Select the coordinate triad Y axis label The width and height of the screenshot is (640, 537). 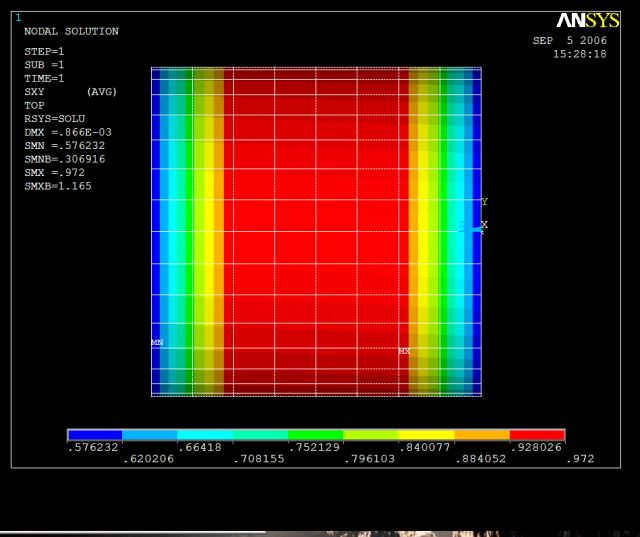click(x=485, y=202)
